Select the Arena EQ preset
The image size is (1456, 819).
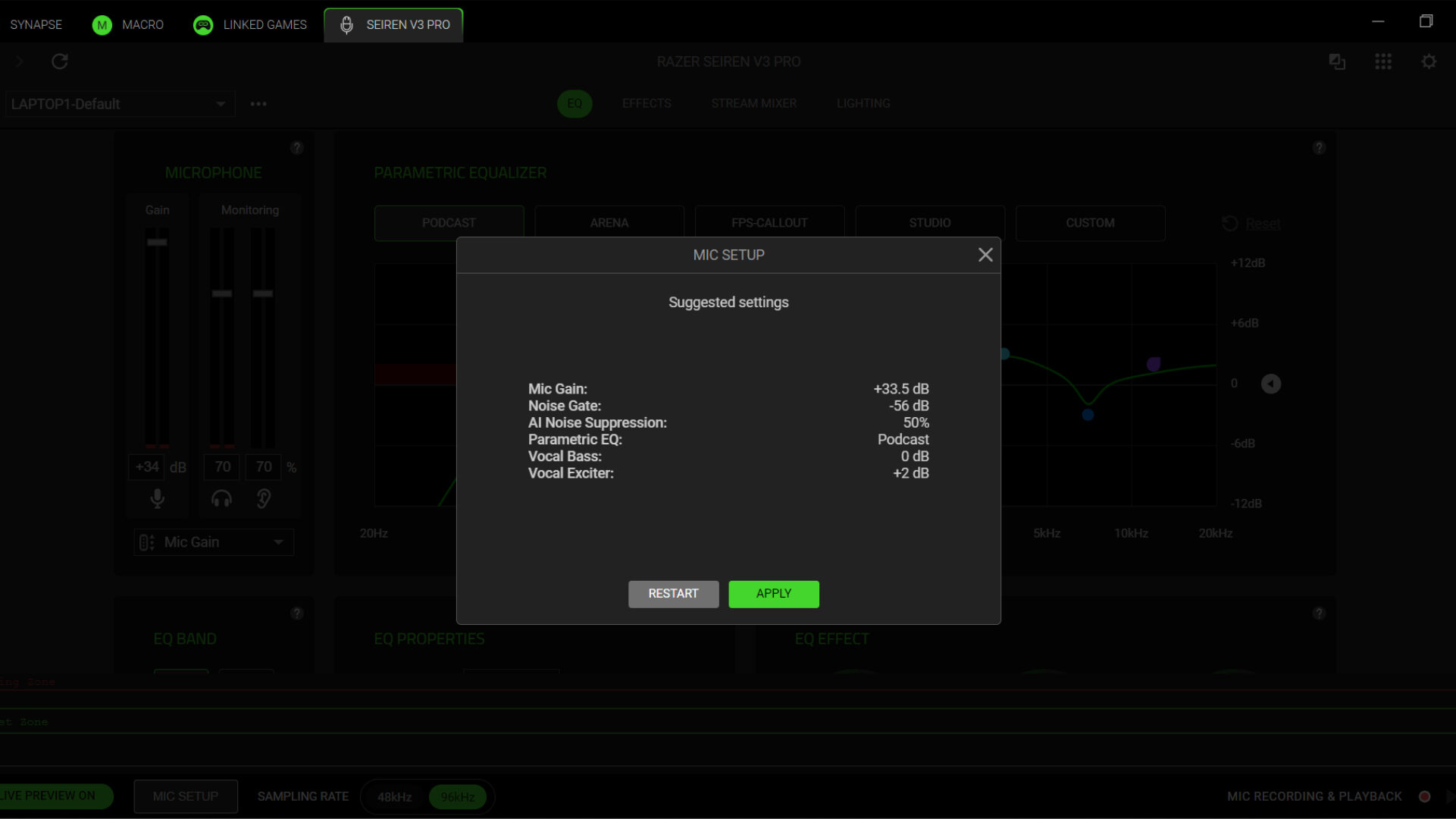(x=609, y=223)
